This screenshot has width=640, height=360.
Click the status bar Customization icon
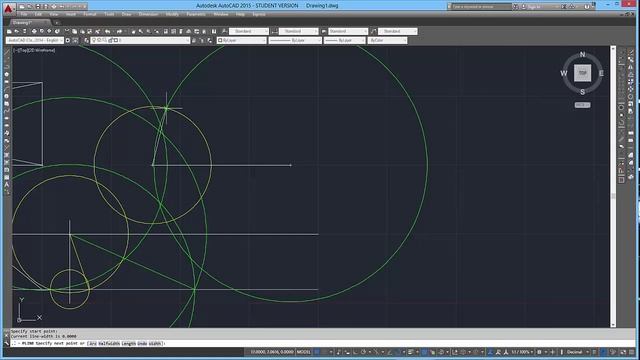click(631, 352)
